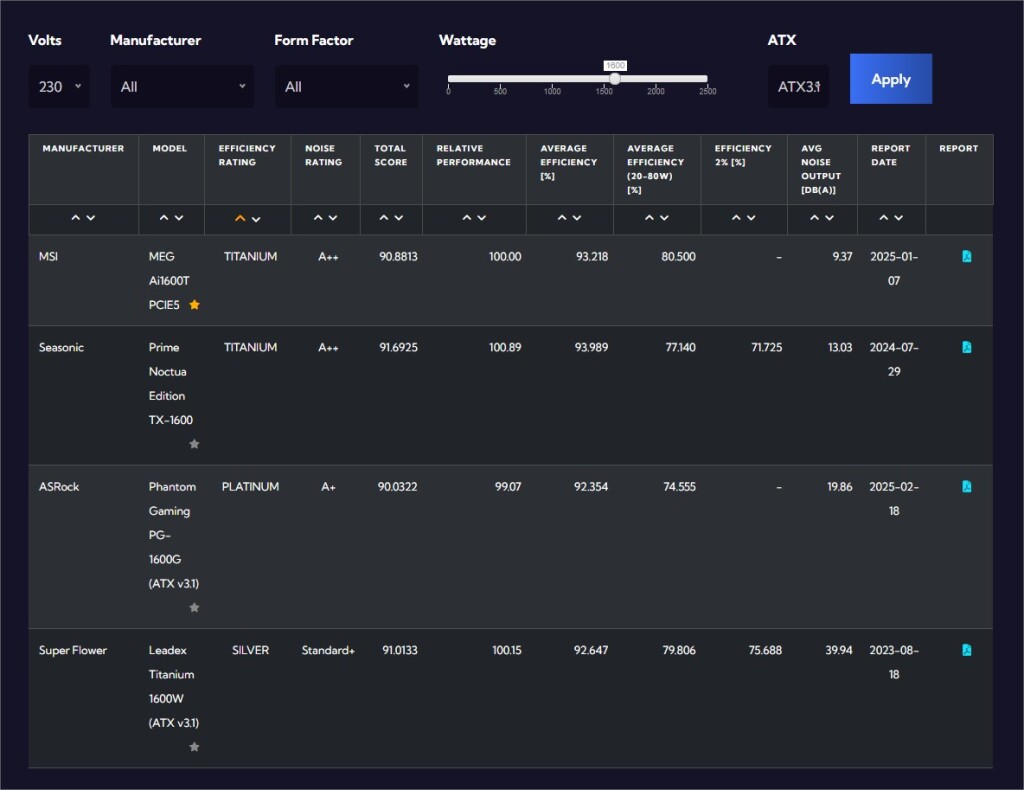Click the down sort arrow under Manufacturer
1024x790 pixels.
click(x=91, y=218)
